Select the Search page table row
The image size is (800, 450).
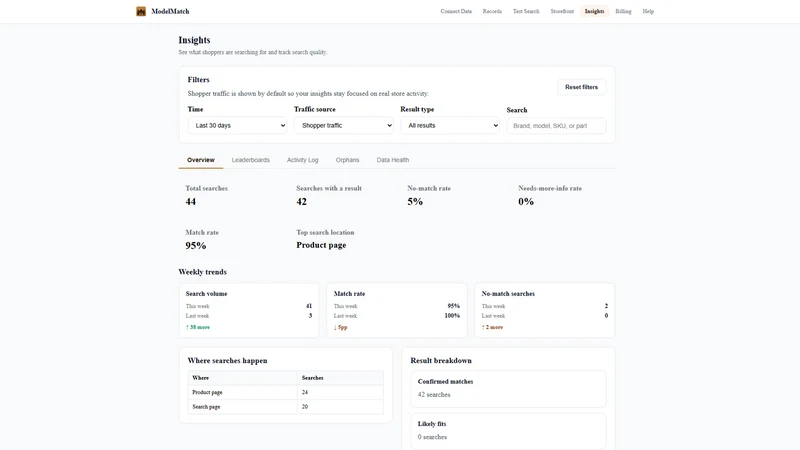(x=285, y=407)
